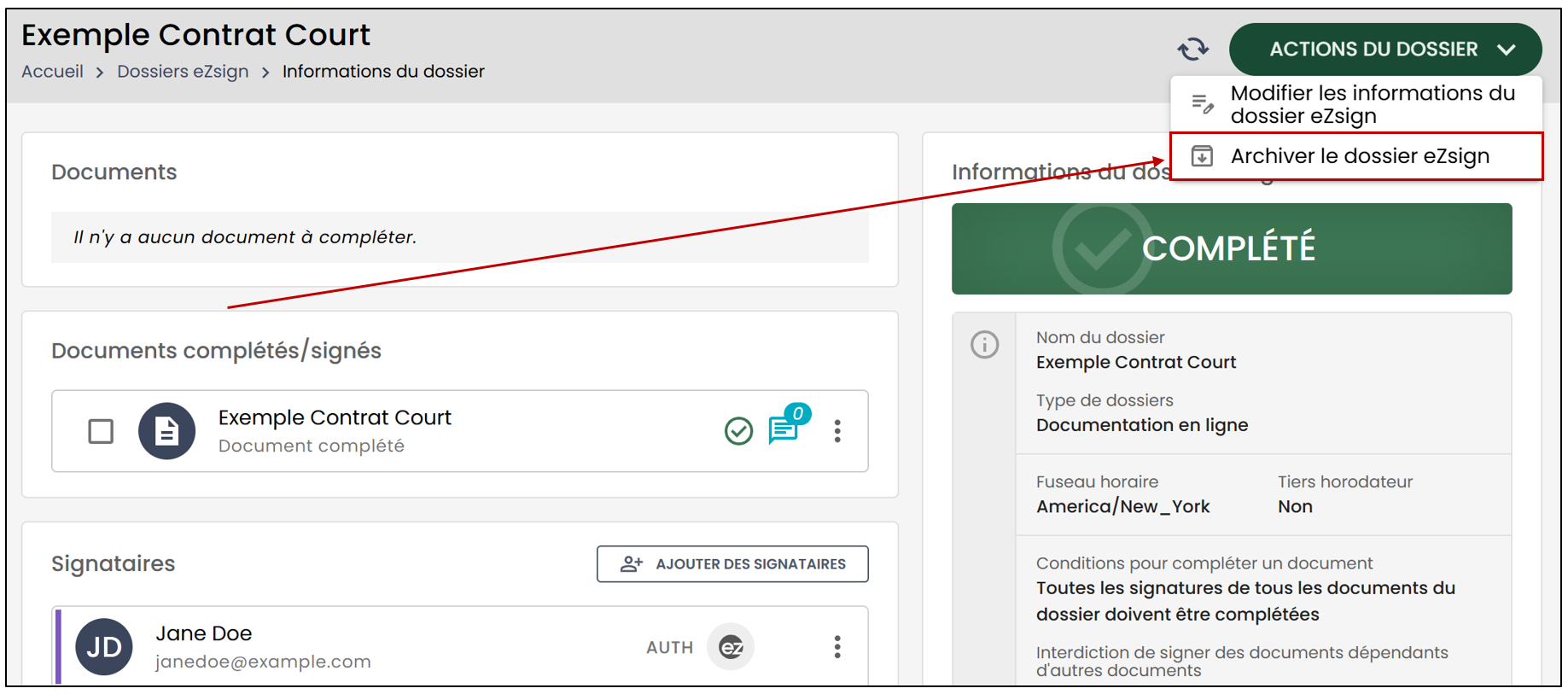
Task: Click the edit pencil list icon
Action: 1203,104
